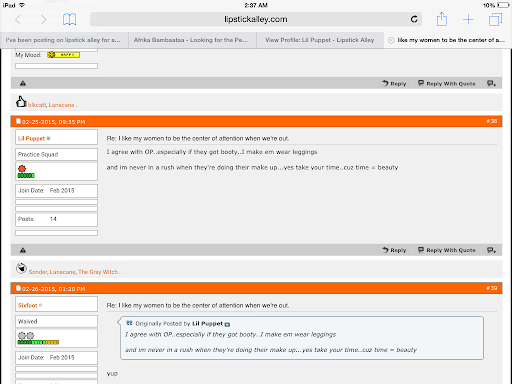Image resolution: width=512 pixels, height=384 pixels.
Task: Click the quote marks icon in quoted post
Action: coord(129,323)
